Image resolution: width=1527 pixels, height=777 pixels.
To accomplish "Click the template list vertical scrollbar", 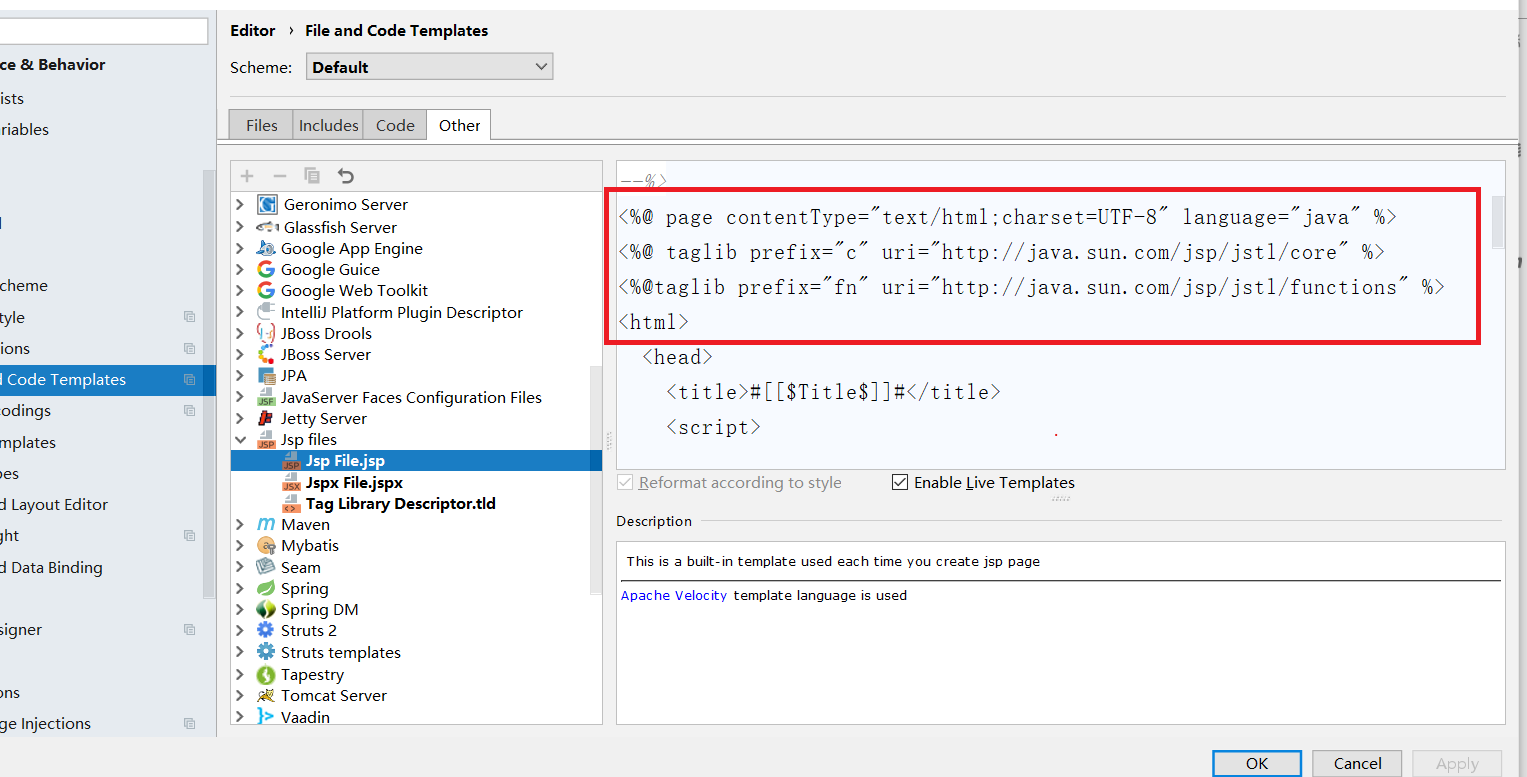I will pyautogui.click(x=596, y=480).
